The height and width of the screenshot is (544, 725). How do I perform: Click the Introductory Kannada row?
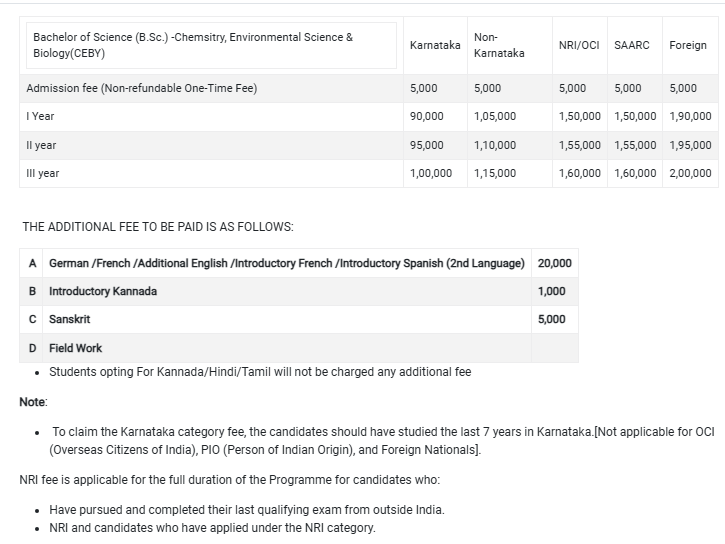(x=103, y=291)
